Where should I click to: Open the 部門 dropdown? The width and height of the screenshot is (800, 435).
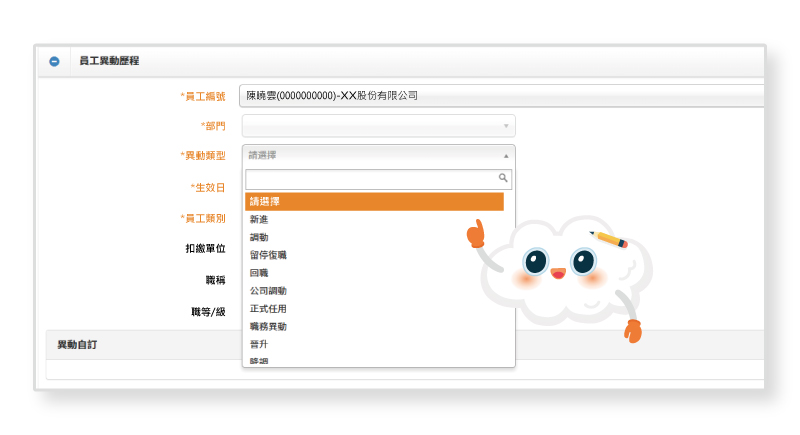[x=378, y=126]
